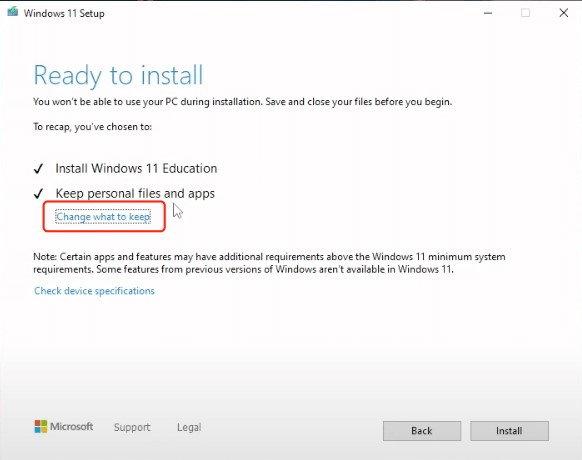Viewport: 582px width, 460px height.
Task: Minimize the Windows 11 Setup window
Action: (488, 13)
